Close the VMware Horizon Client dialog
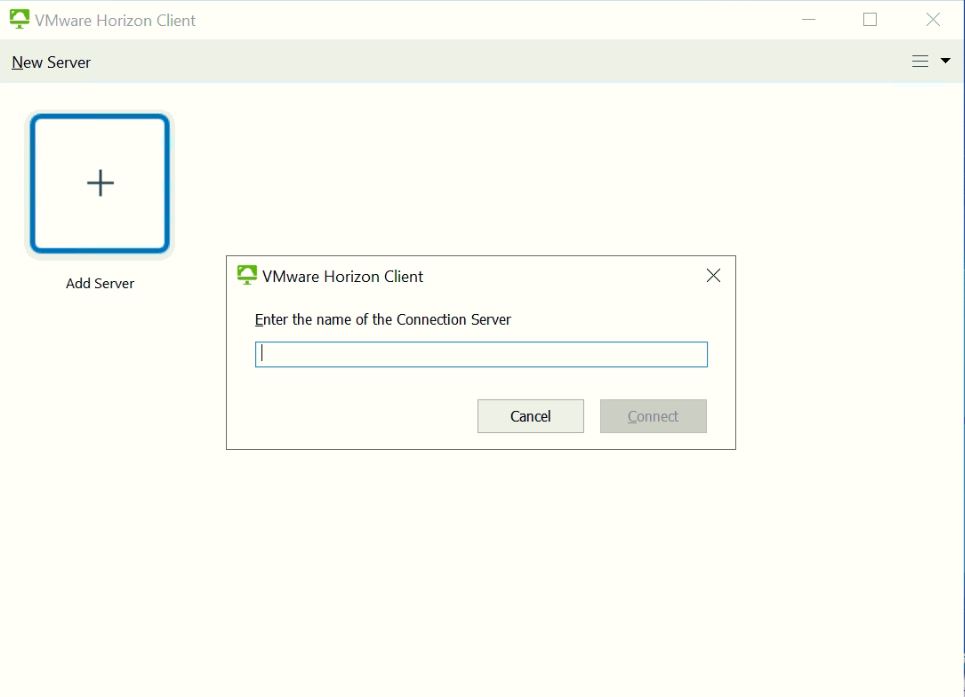The width and height of the screenshot is (965, 697). click(x=713, y=276)
